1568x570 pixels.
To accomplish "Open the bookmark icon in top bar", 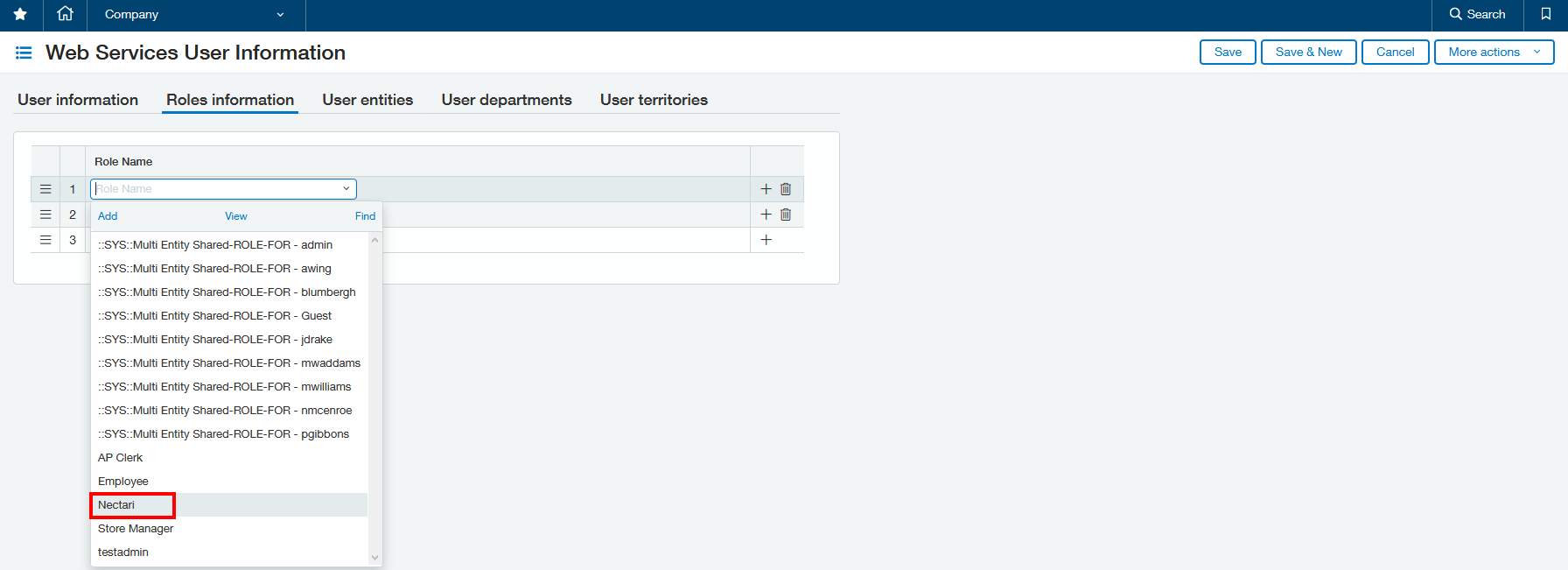I will point(1545,14).
